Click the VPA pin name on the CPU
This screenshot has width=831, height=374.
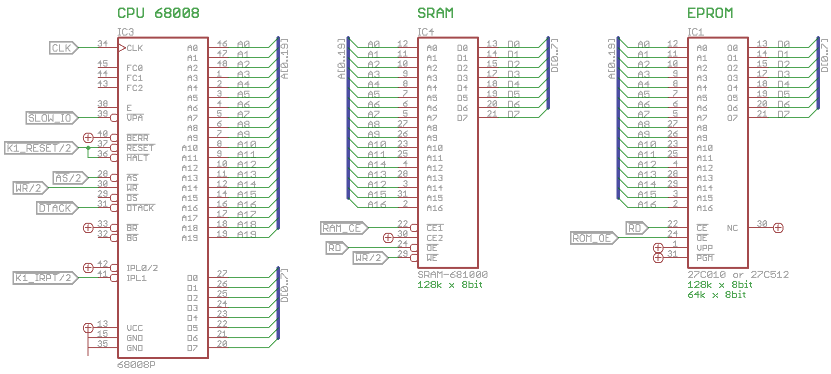134,118
